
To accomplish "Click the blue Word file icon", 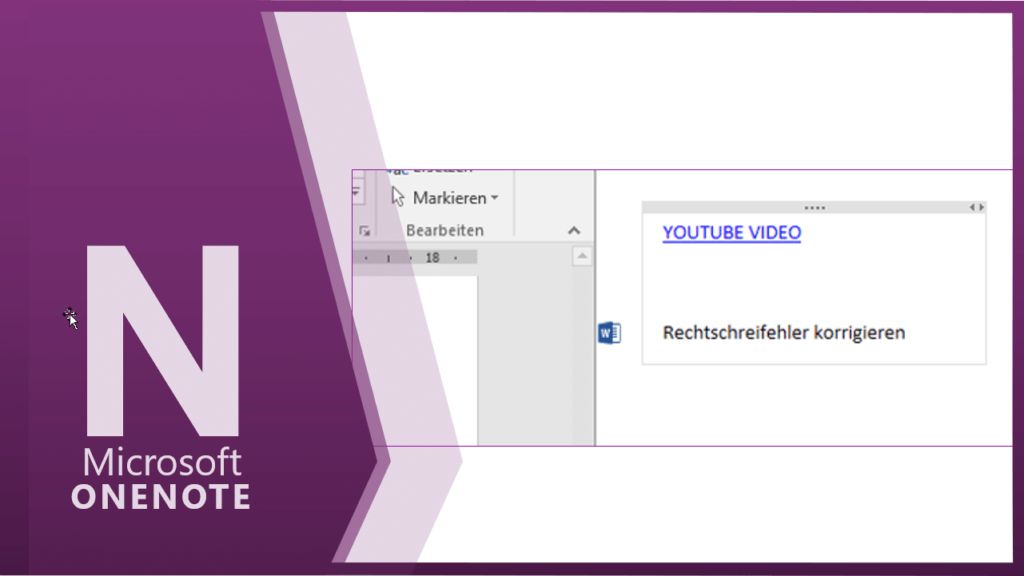I will click(609, 333).
